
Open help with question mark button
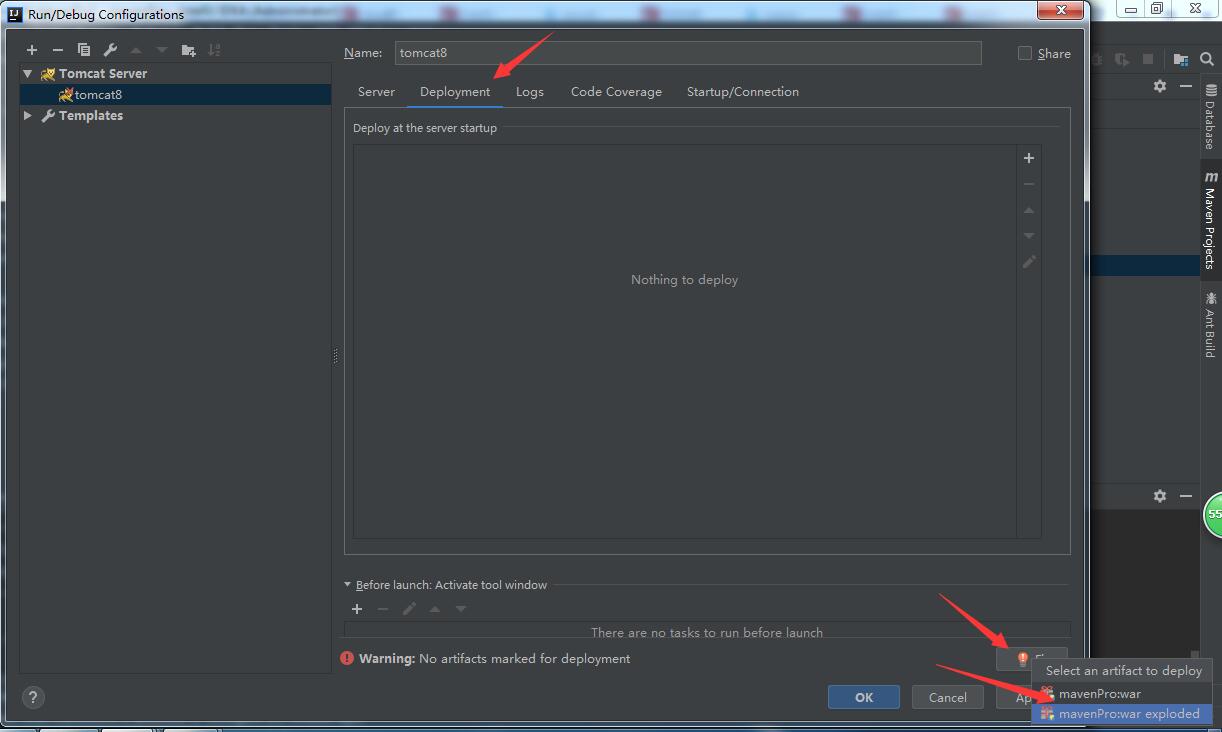click(x=32, y=697)
